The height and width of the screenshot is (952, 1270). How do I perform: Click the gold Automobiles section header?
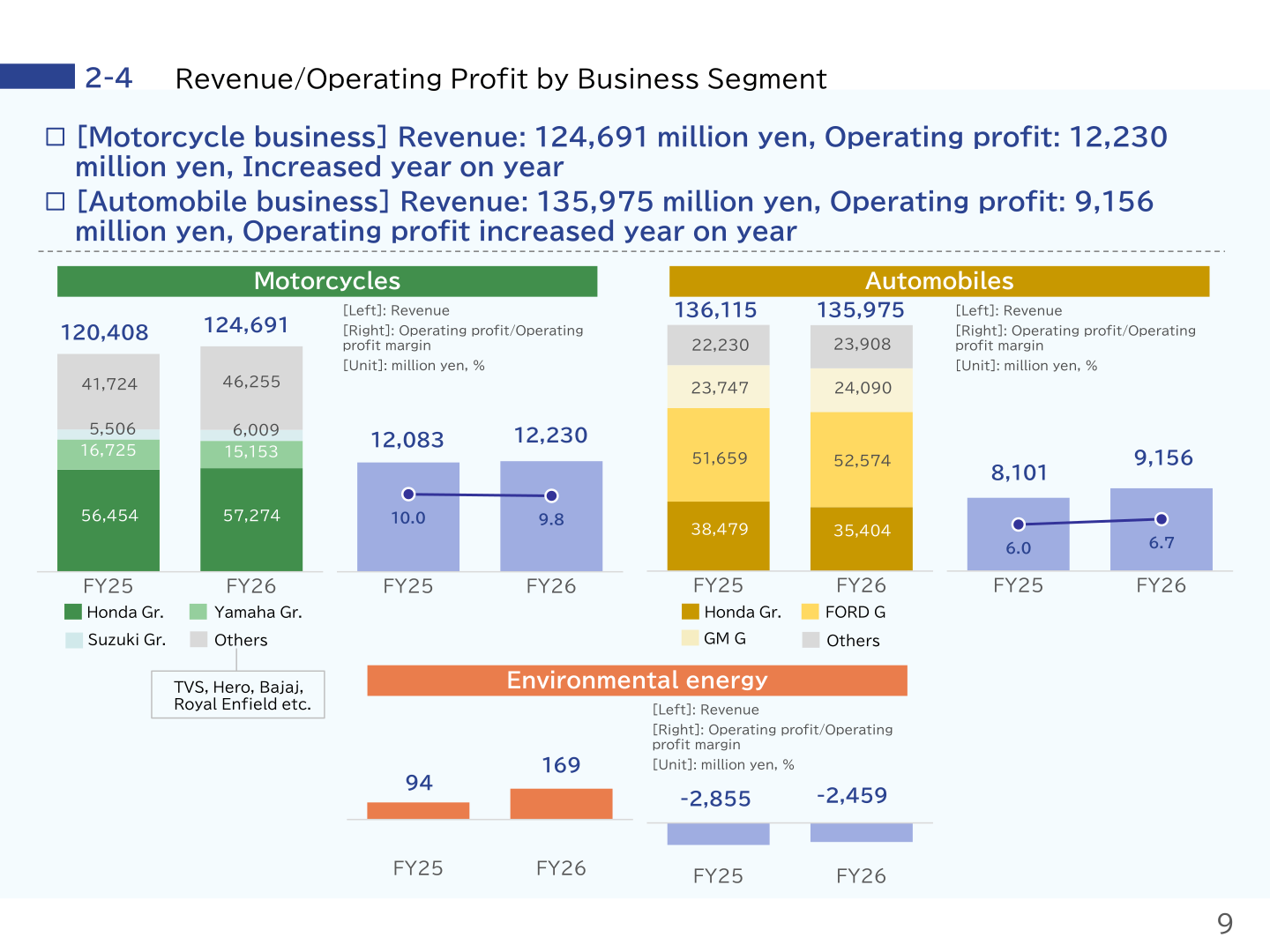pos(939,281)
